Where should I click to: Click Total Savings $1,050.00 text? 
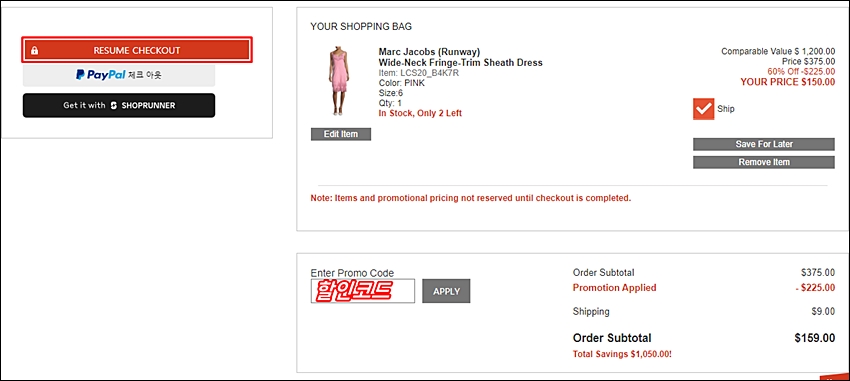pyautogui.click(x=622, y=354)
